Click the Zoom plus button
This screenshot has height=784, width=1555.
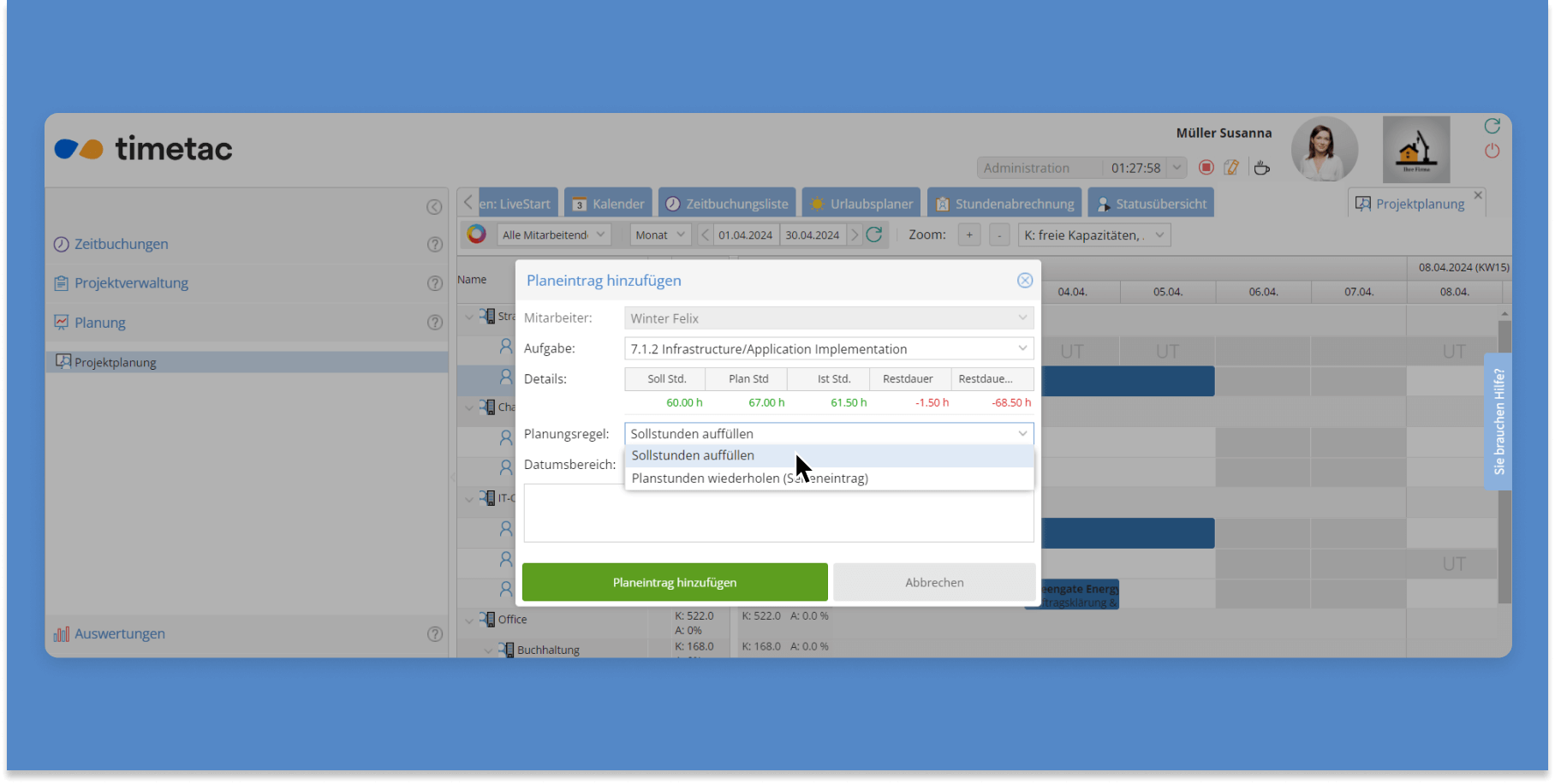[x=969, y=235]
